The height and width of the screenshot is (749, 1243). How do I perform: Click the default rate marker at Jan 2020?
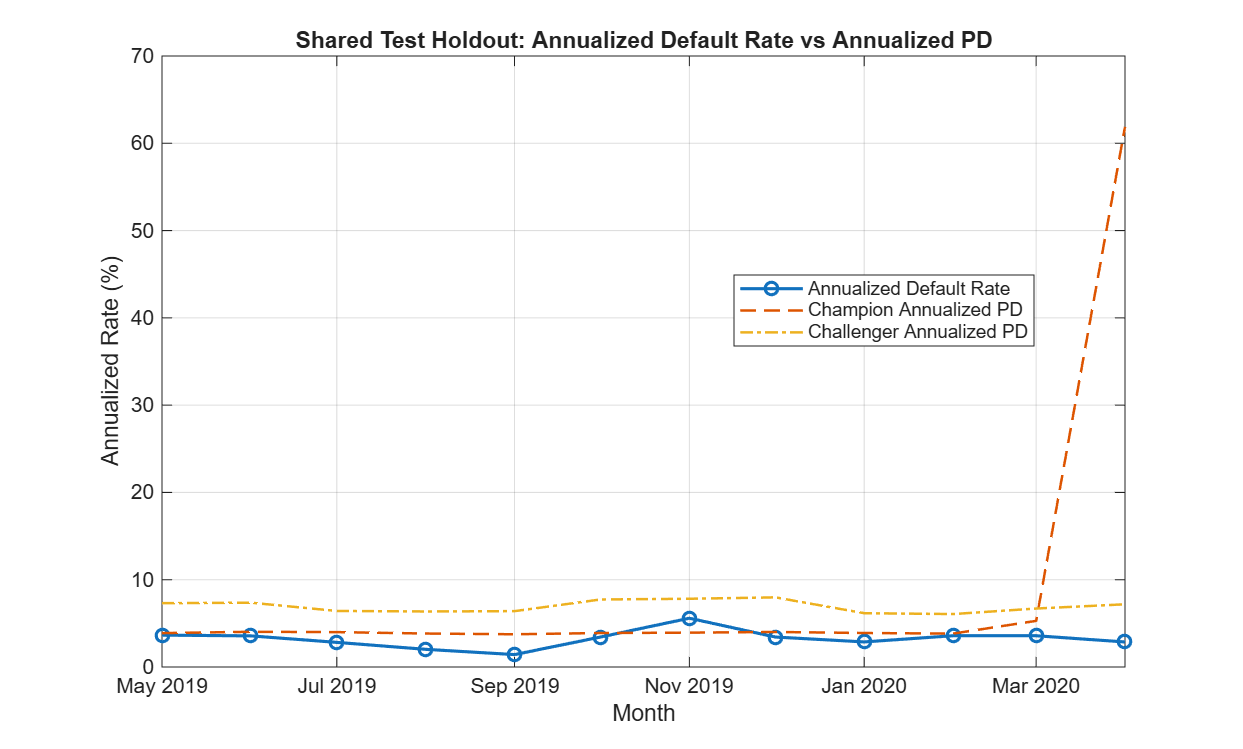pyautogui.click(x=863, y=641)
